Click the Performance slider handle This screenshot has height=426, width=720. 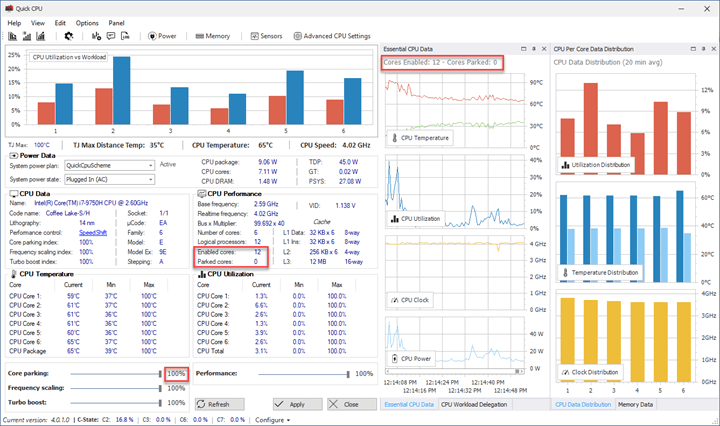coord(348,374)
